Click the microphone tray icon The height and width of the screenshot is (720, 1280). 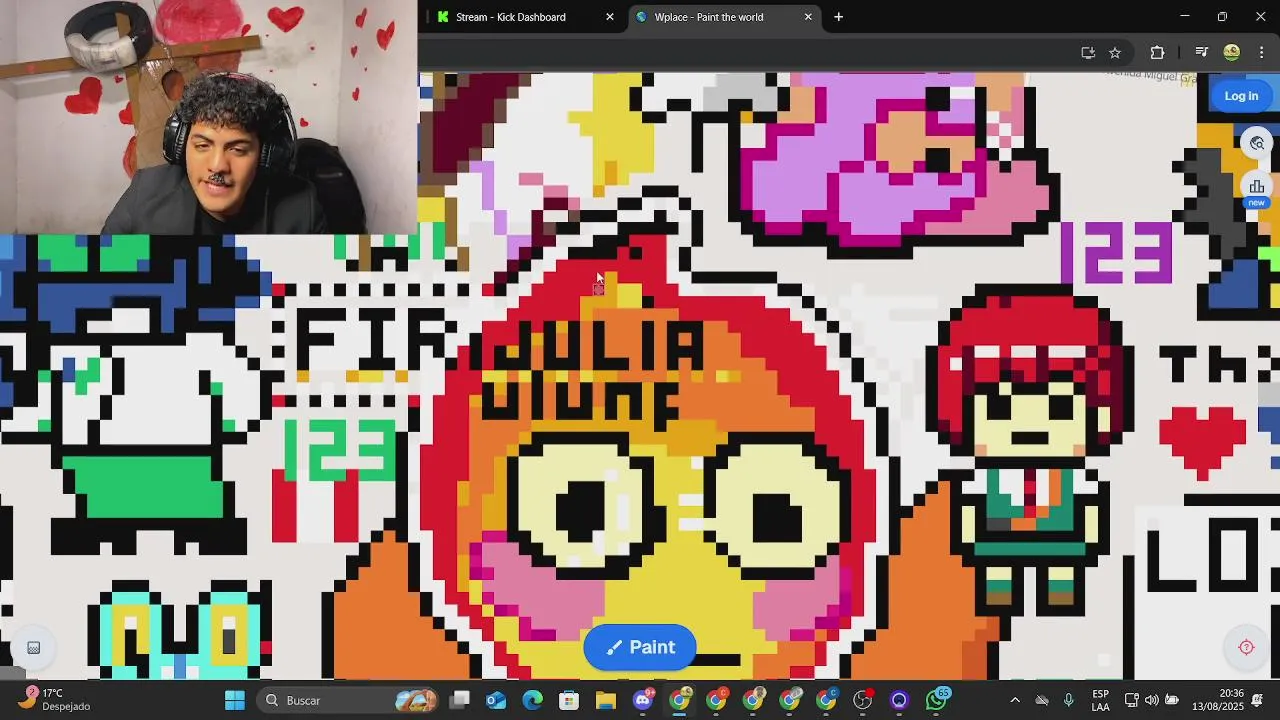(1069, 700)
